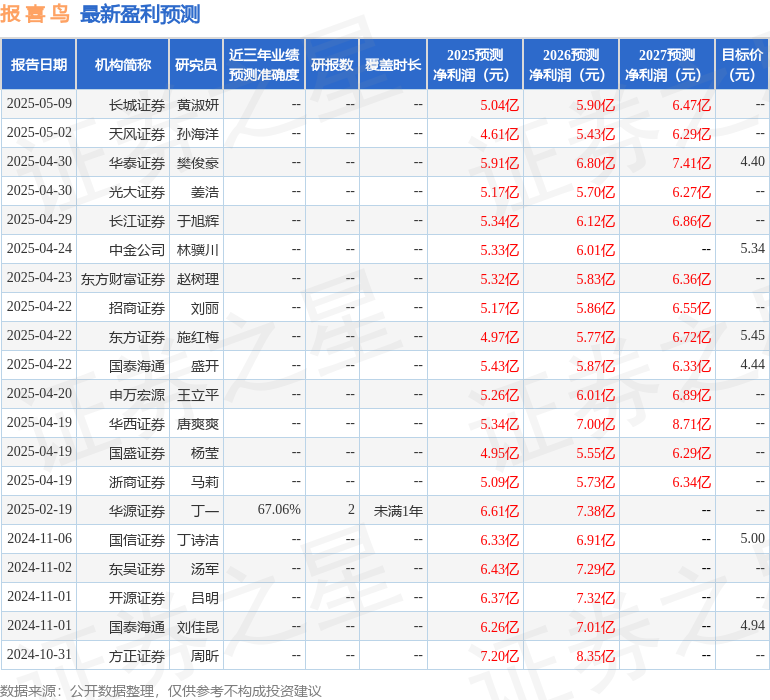This screenshot has height=700, width=770.
Task: Click the 最新盈利预测 heading
Action: (140, 14)
